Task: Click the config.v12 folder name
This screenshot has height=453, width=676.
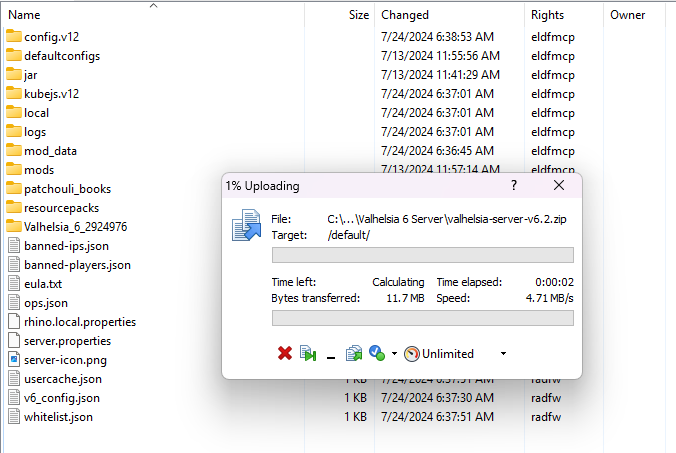Action: (x=51, y=37)
